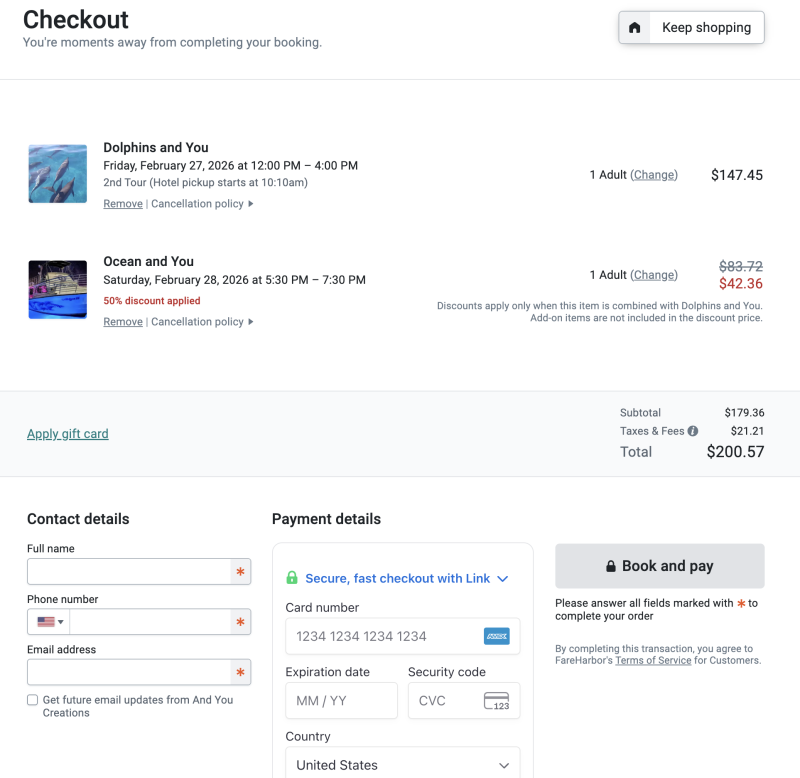800x778 pixels.
Task: Click the home icon on Keep shopping
Action: point(634,27)
